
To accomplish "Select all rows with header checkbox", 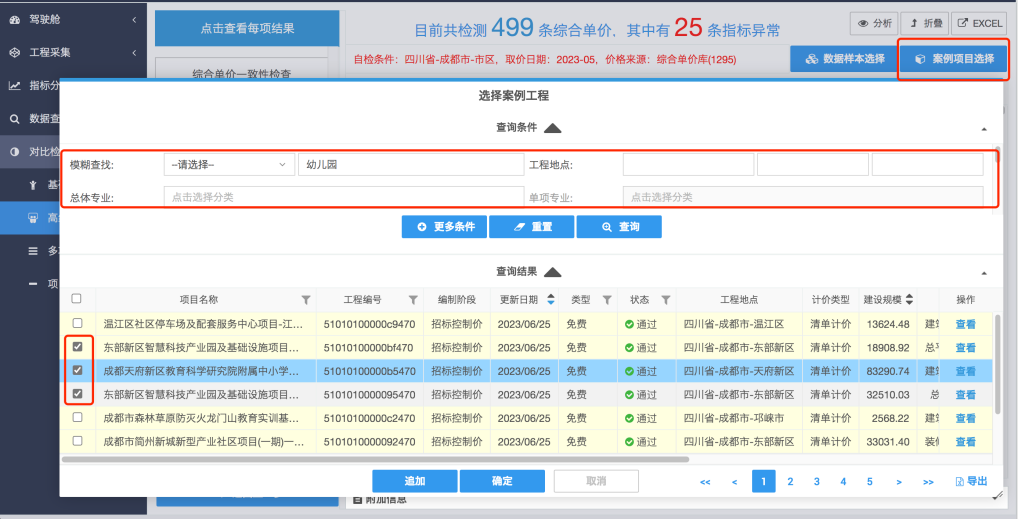I will pos(77,299).
